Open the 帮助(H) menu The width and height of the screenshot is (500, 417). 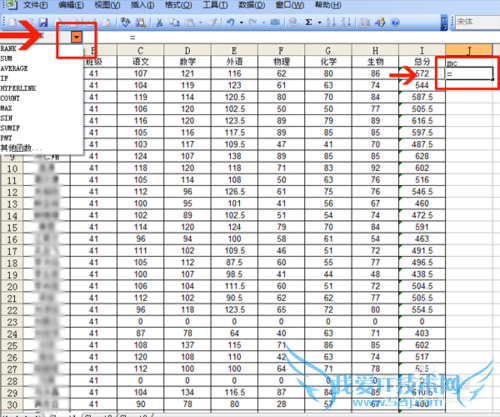[328, 5]
